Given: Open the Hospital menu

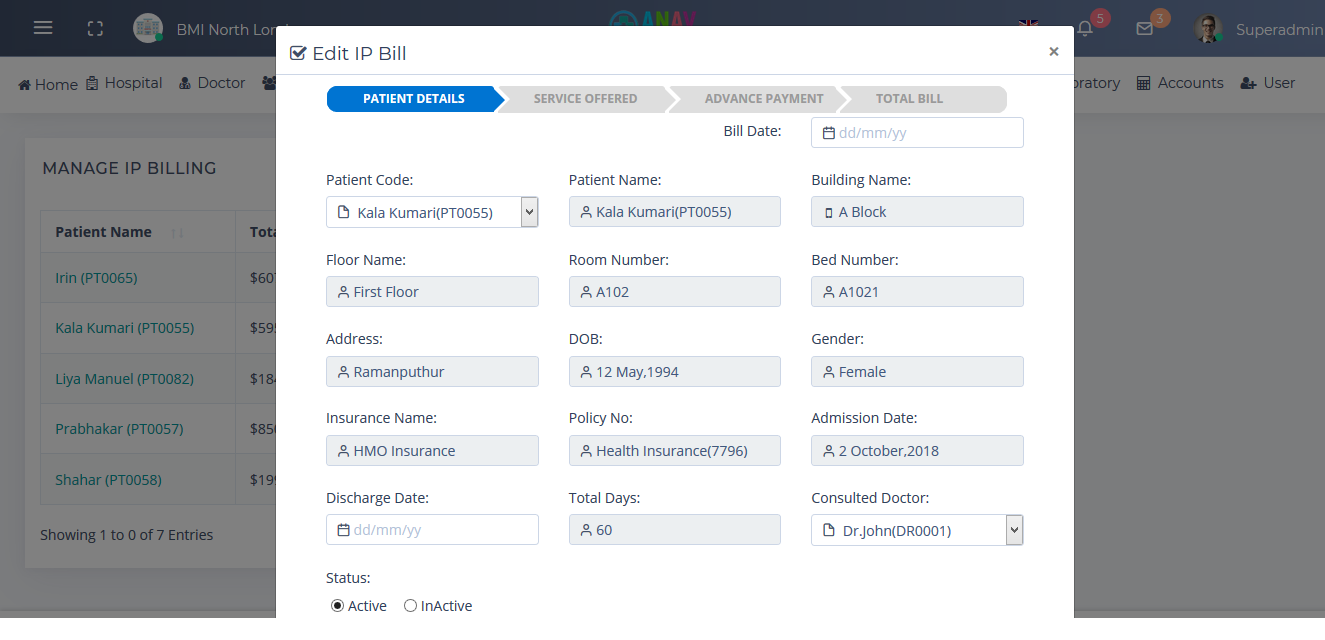Looking at the screenshot, I should (124, 83).
